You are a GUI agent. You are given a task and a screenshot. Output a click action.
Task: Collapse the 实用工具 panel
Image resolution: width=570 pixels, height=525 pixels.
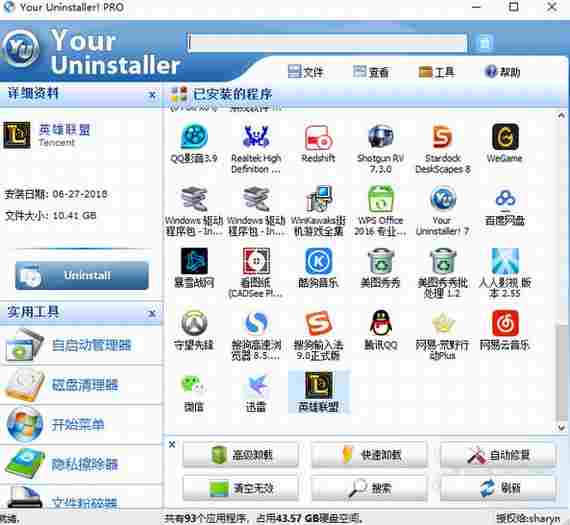pos(152,313)
